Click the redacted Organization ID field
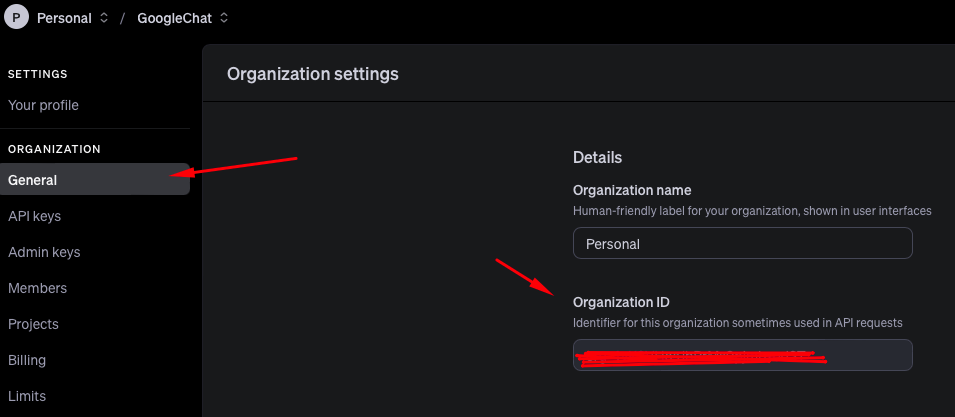 pos(742,355)
